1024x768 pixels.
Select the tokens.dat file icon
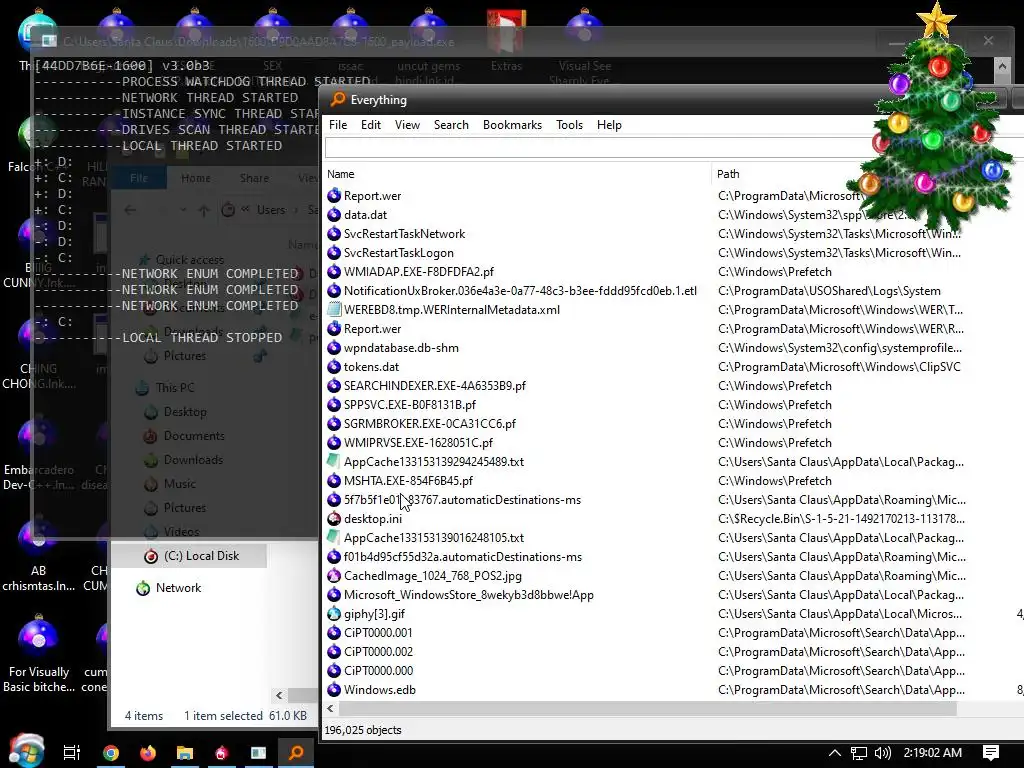[x=334, y=367]
